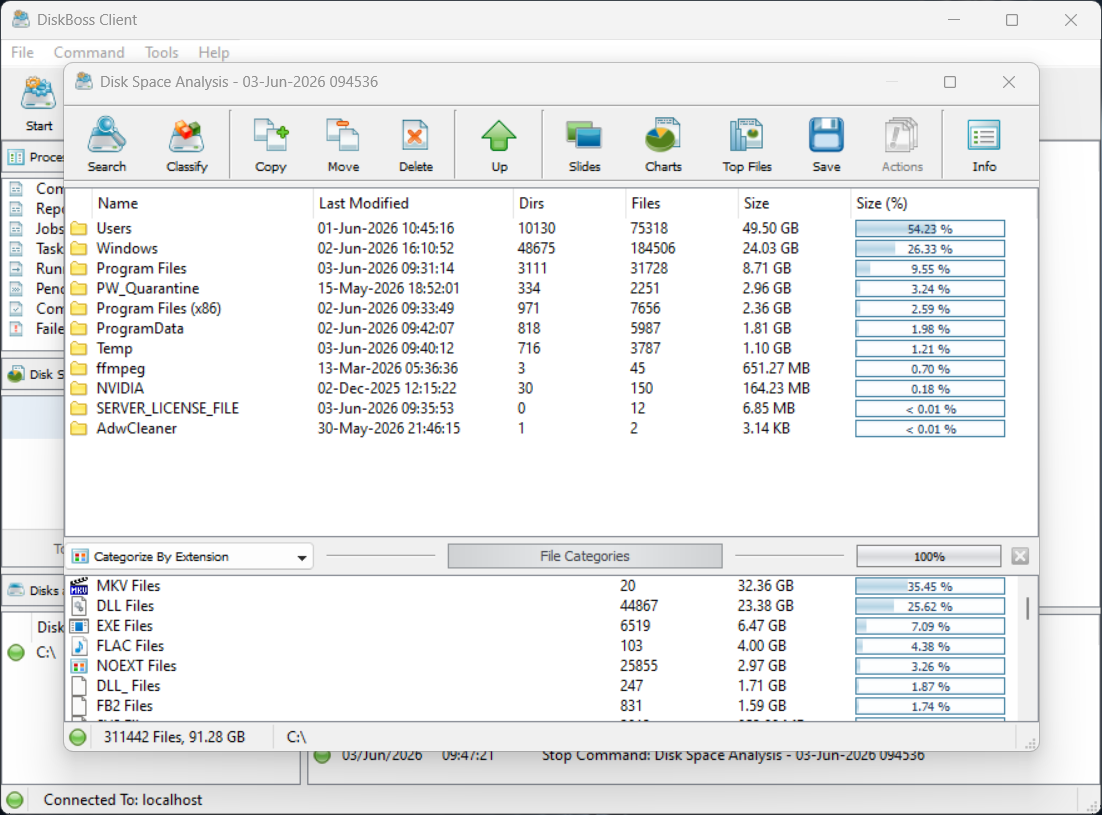Click the Users 54.23 % size bar
Viewport: 1102px width, 815px height.
point(930,229)
